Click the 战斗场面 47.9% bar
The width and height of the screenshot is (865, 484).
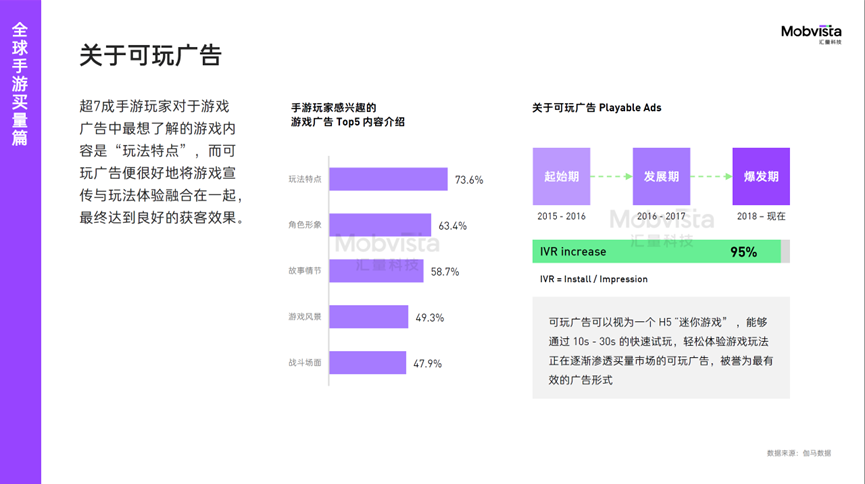pyautogui.click(x=367, y=363)
